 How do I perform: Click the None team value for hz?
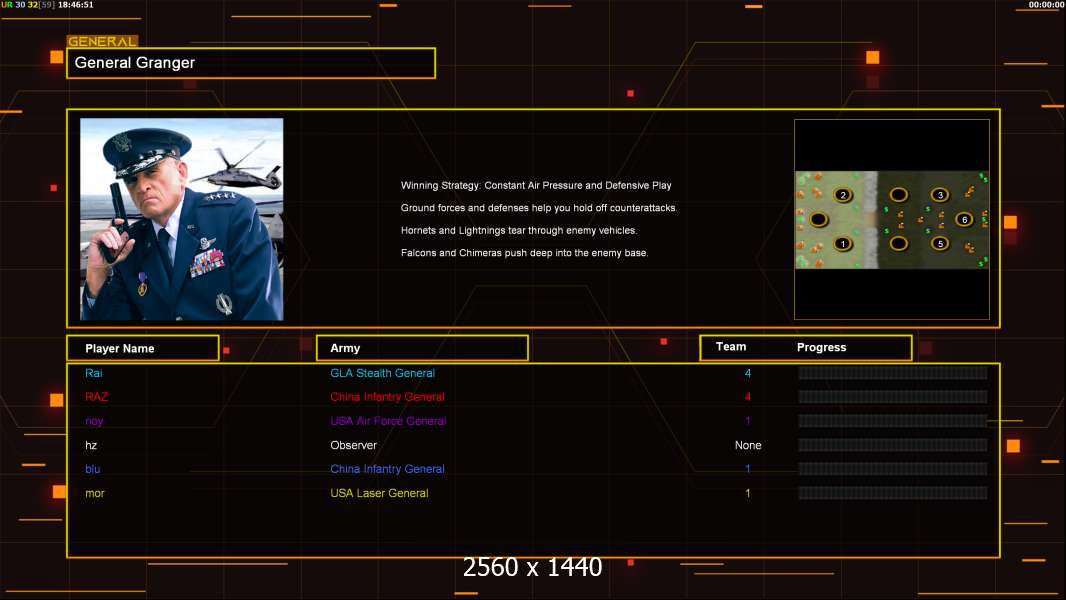[x=747, y=445]
